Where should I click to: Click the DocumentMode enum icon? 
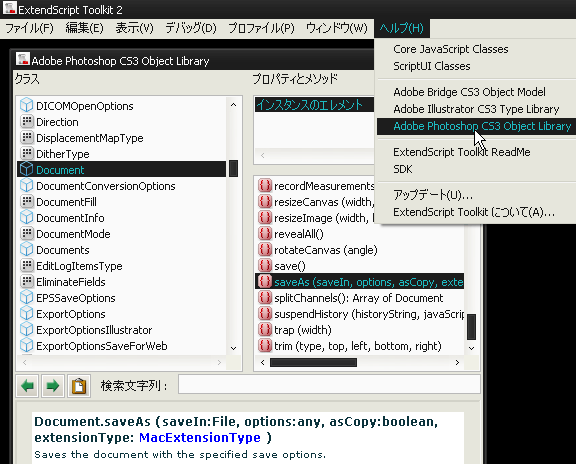26,234
